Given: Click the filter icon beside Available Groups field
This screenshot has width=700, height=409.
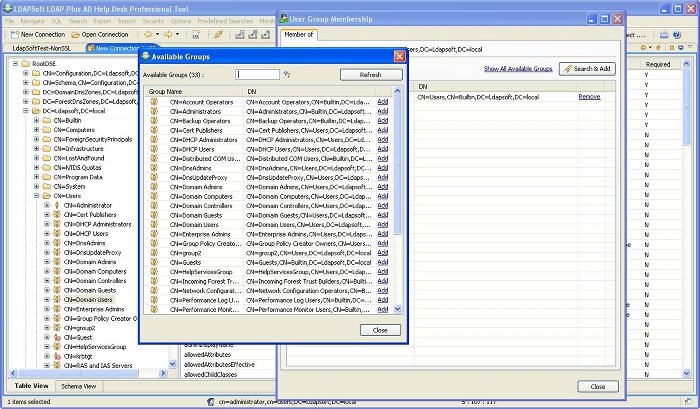Looking at the screenshot, I should click(x=287, y=75).
